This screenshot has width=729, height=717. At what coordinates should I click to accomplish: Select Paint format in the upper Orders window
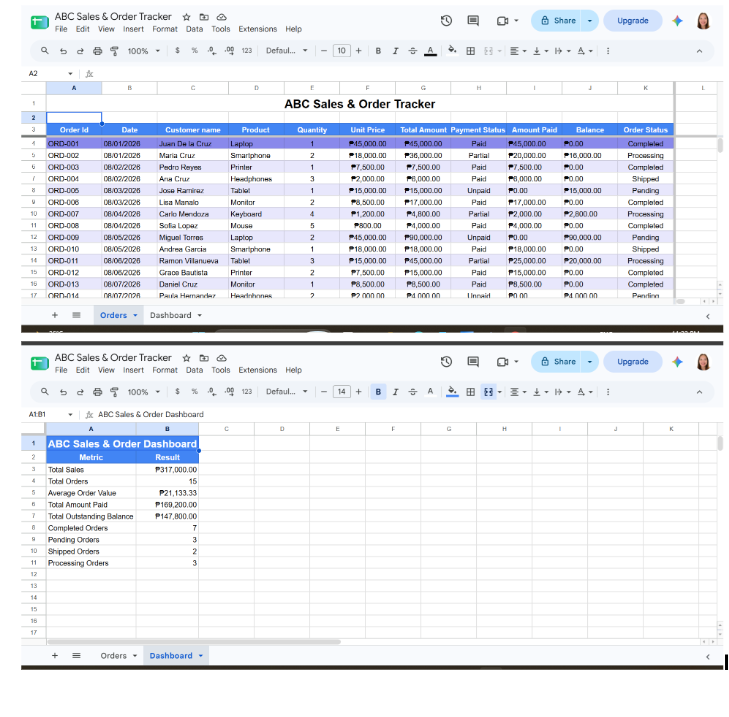tap(114, 51)
